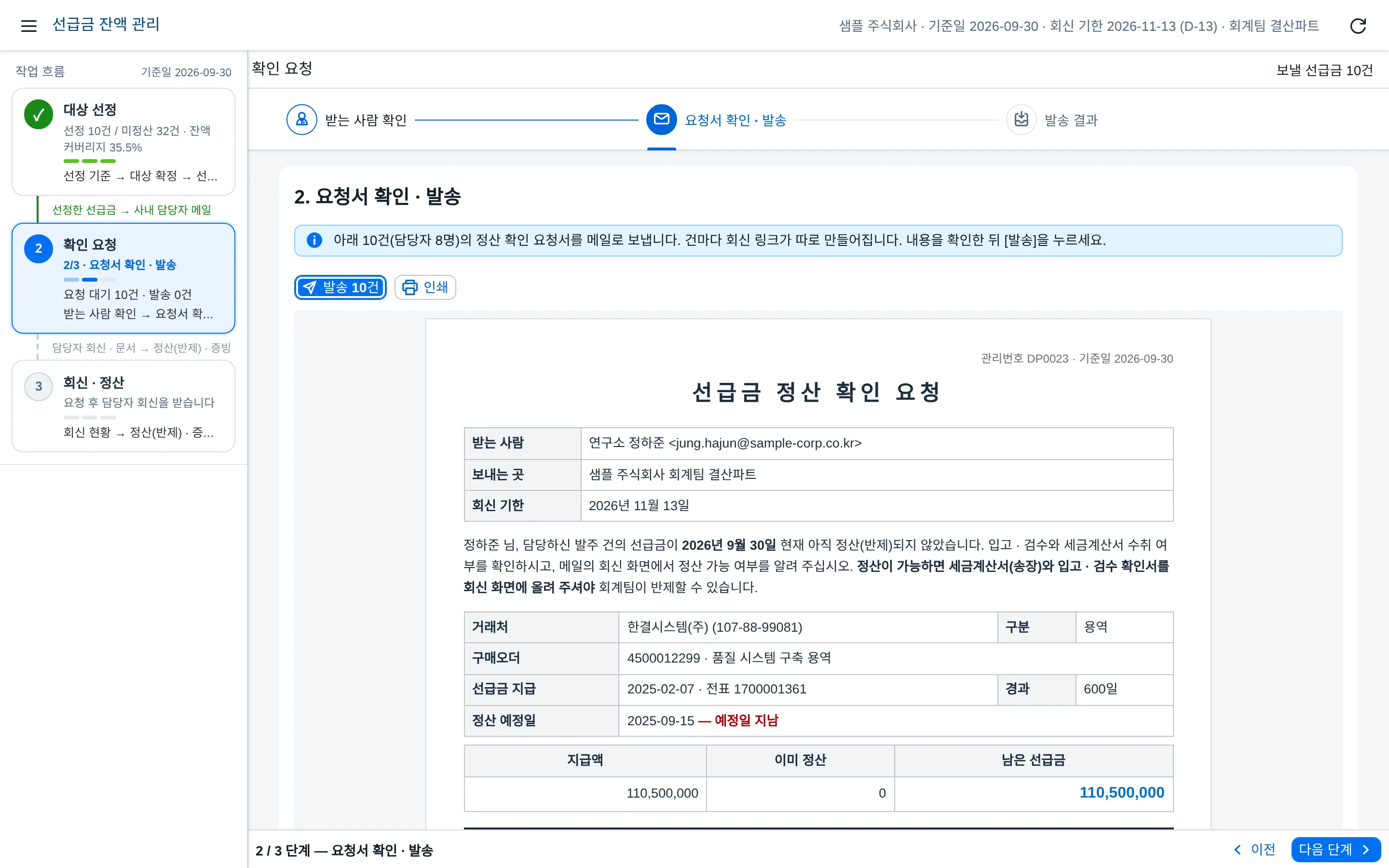Select the 요청서 확인 · 발송 step tab
The image size is (1389, 868).
[716, 120]
